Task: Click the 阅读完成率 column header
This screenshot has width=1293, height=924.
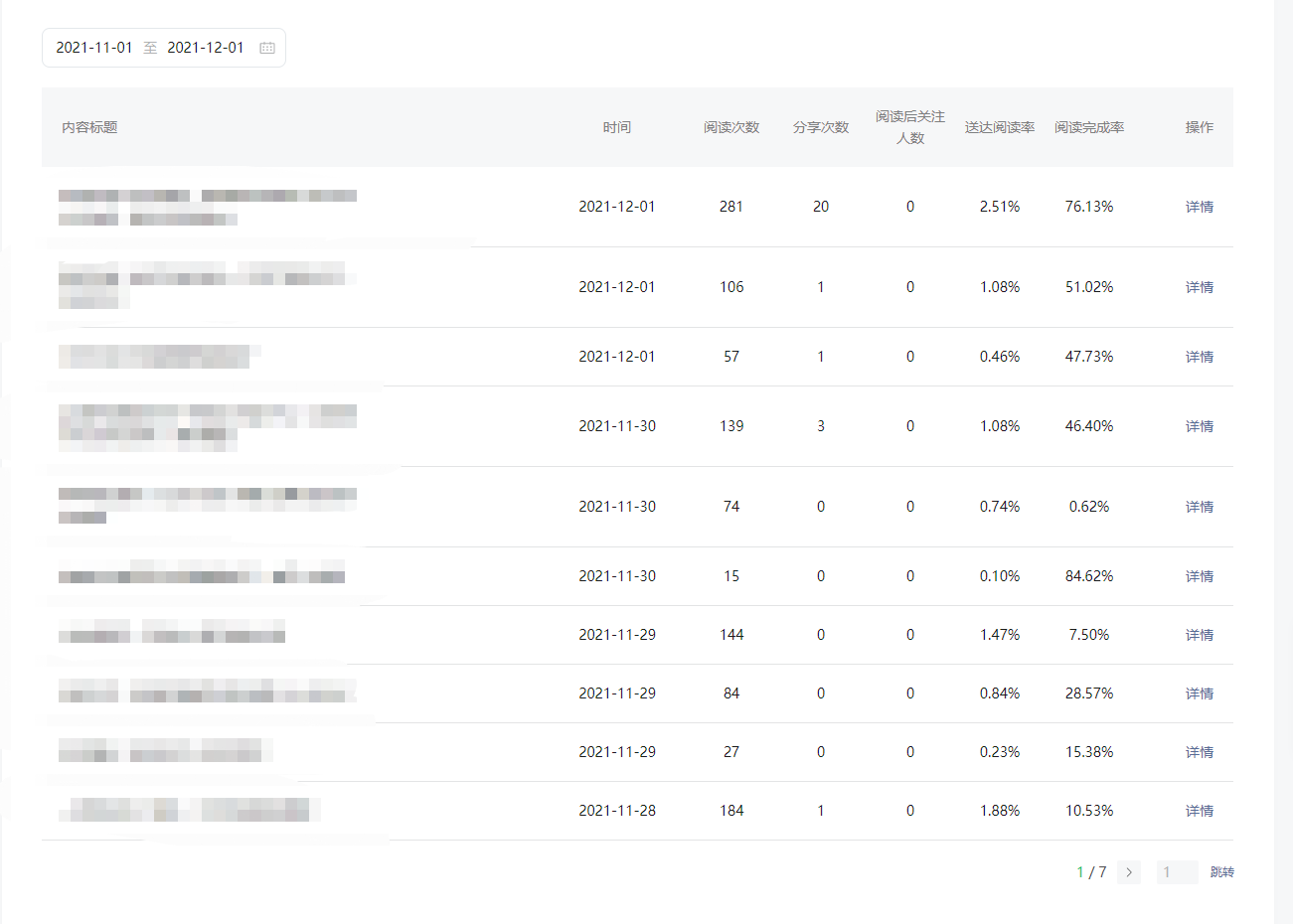Action: [1089, 127]
